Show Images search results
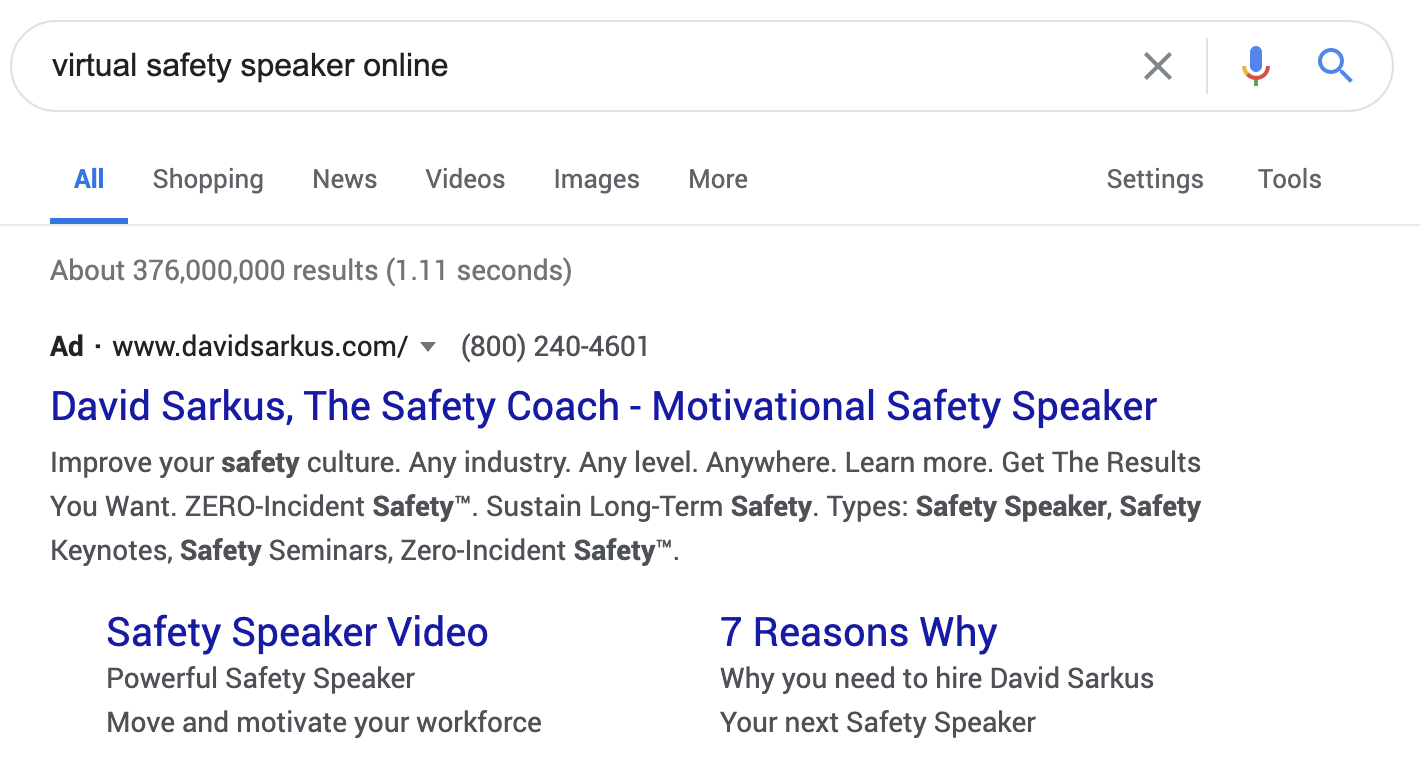1420x774 pixels. pyautogui.click(x=596, y=180)
